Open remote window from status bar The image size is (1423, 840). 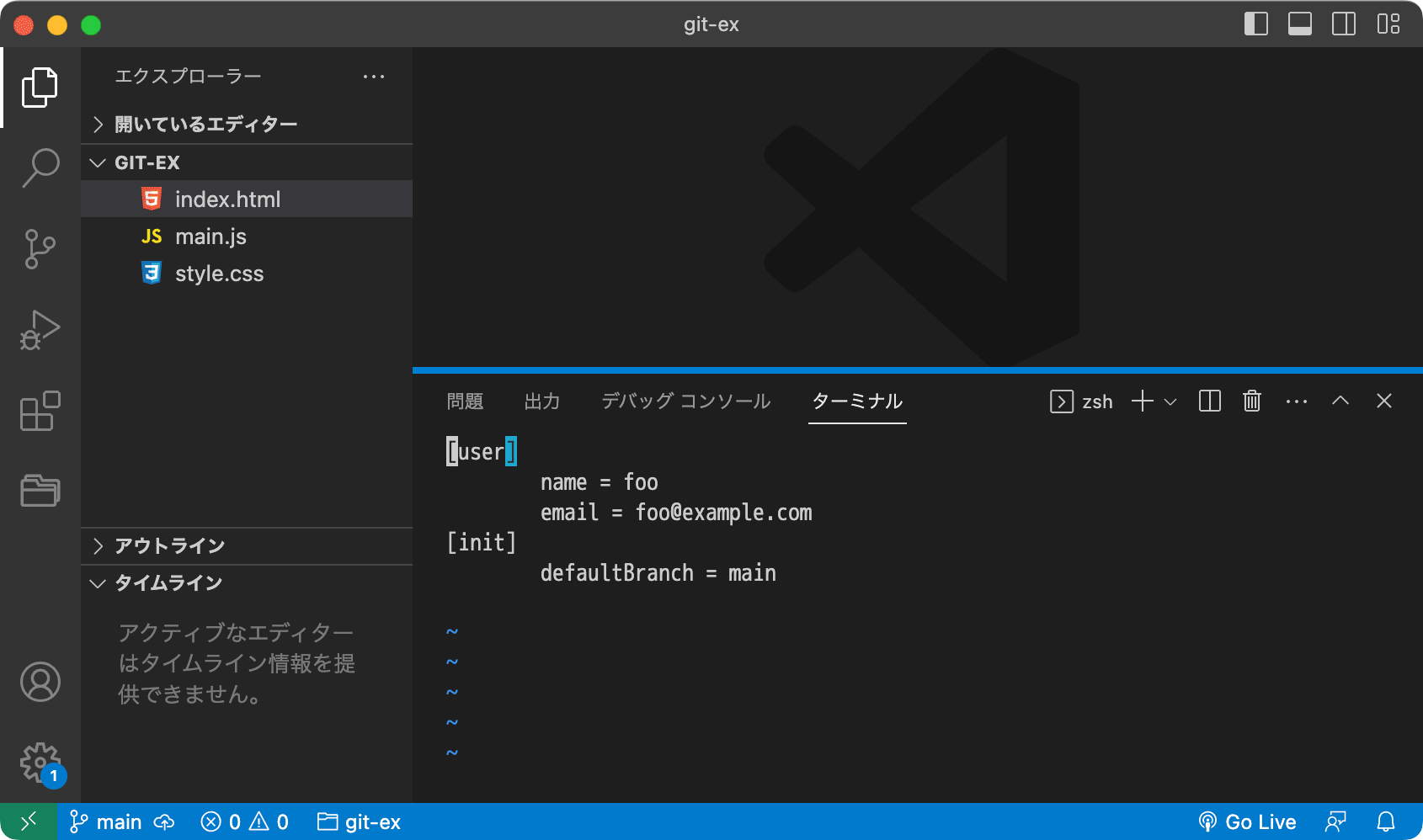[x=29, y=821]
